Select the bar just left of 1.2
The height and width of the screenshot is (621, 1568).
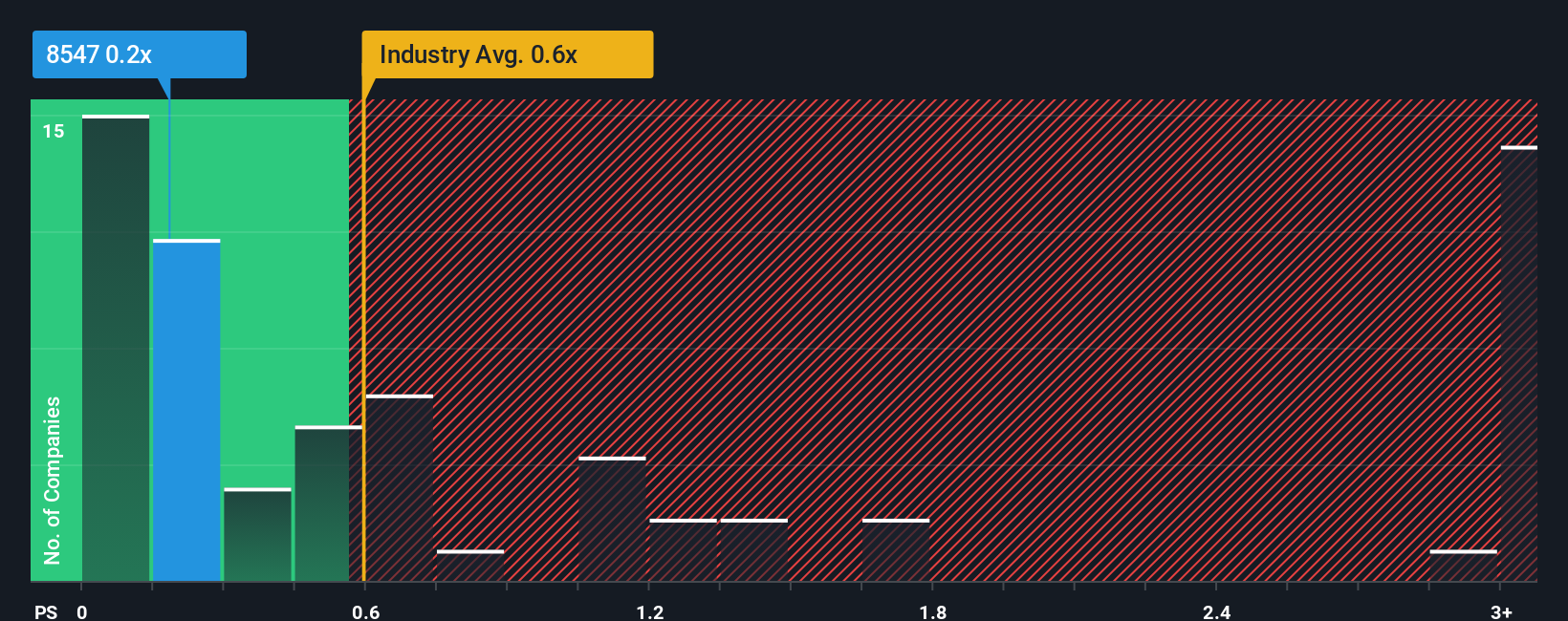coord(612,519)
